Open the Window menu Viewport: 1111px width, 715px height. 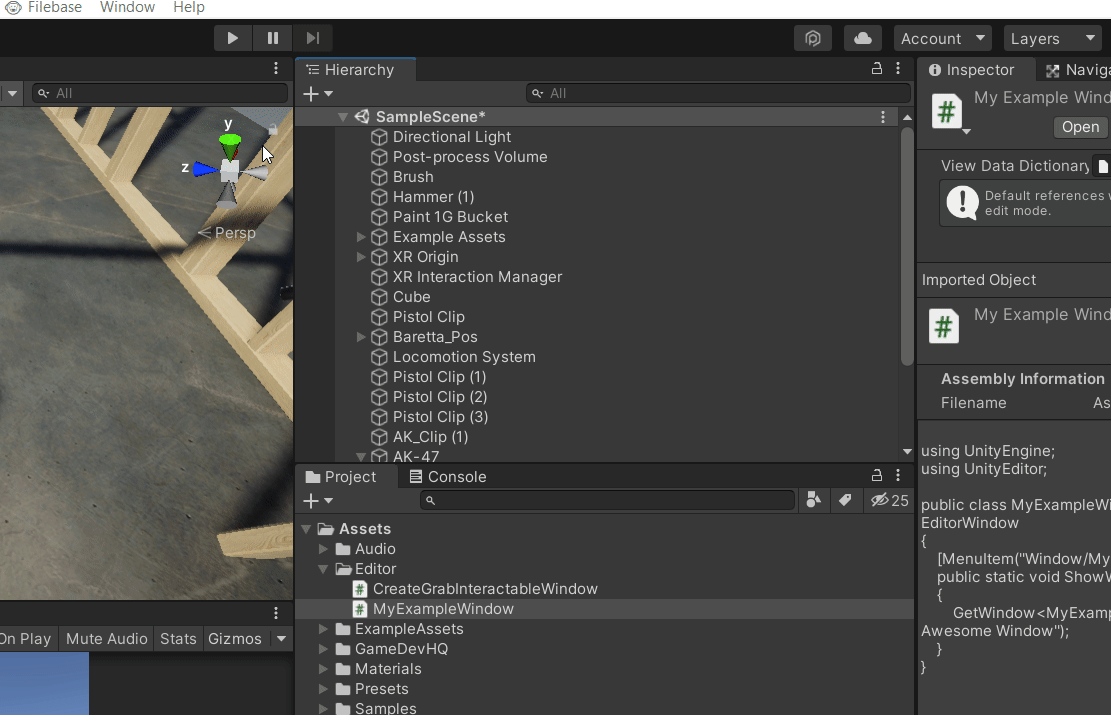pos(126,8)
